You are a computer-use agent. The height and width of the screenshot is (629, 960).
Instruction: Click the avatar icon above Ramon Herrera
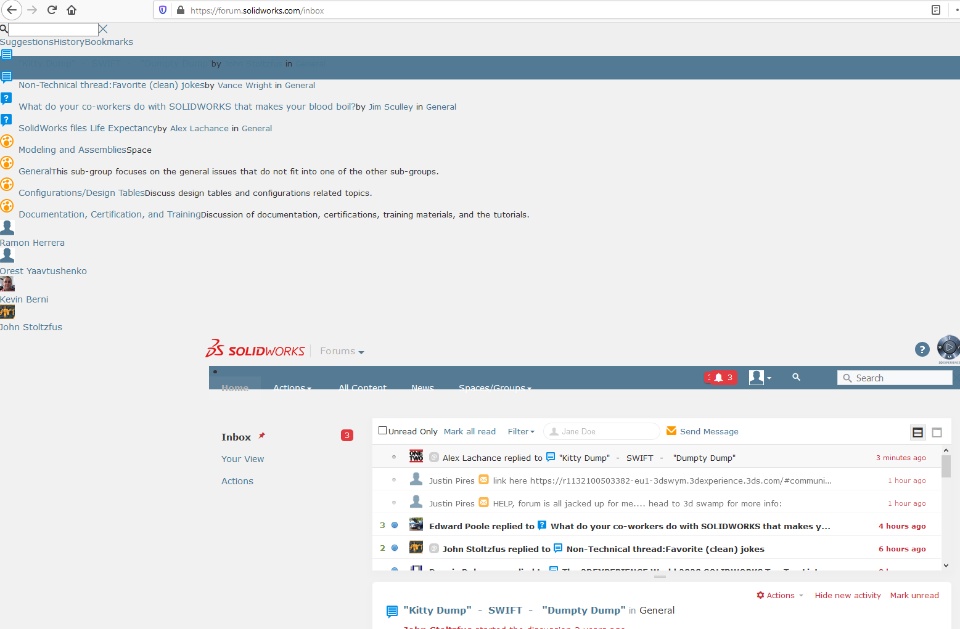(7, 227)
